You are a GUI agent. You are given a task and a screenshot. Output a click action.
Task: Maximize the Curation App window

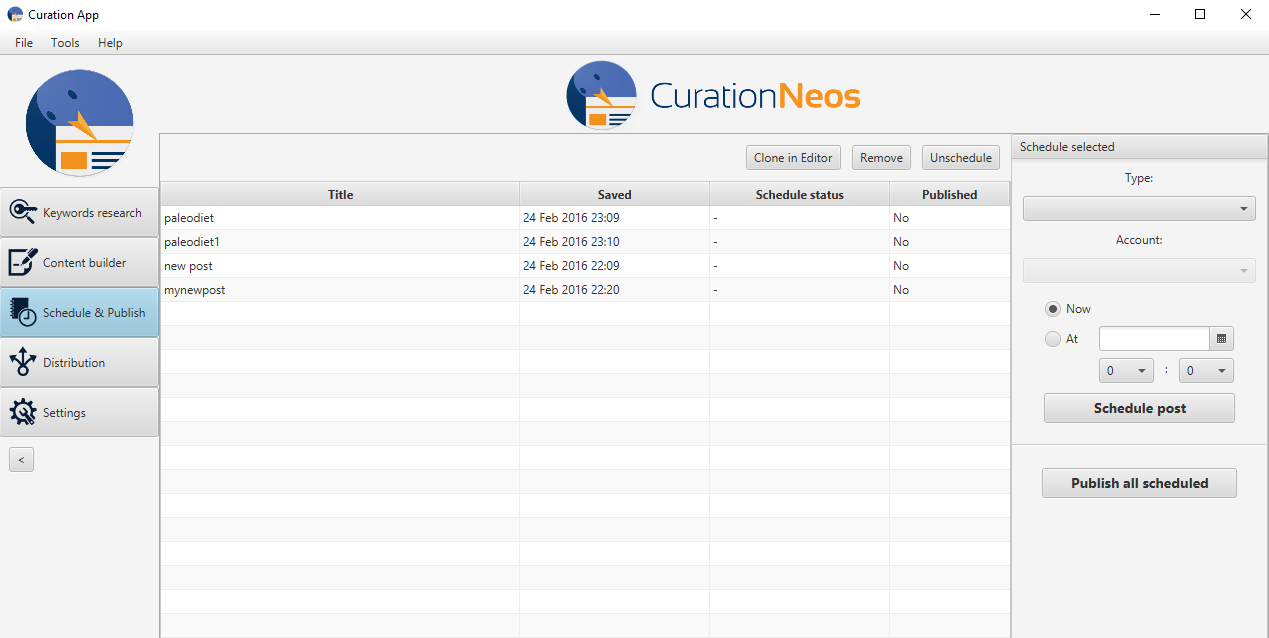click(x=1200, y=14)
